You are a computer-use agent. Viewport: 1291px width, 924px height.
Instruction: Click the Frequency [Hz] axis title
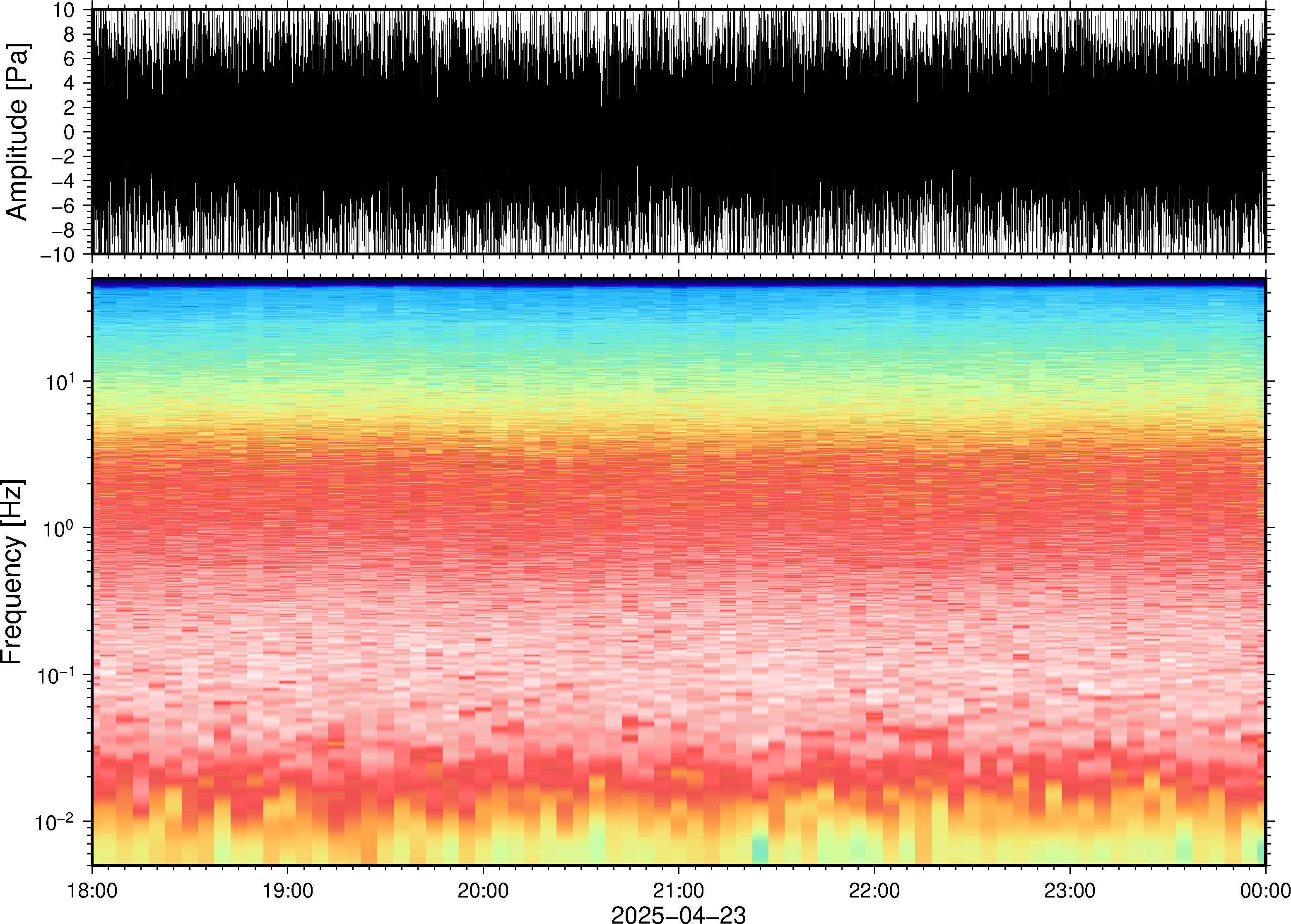tap(12, 572)
